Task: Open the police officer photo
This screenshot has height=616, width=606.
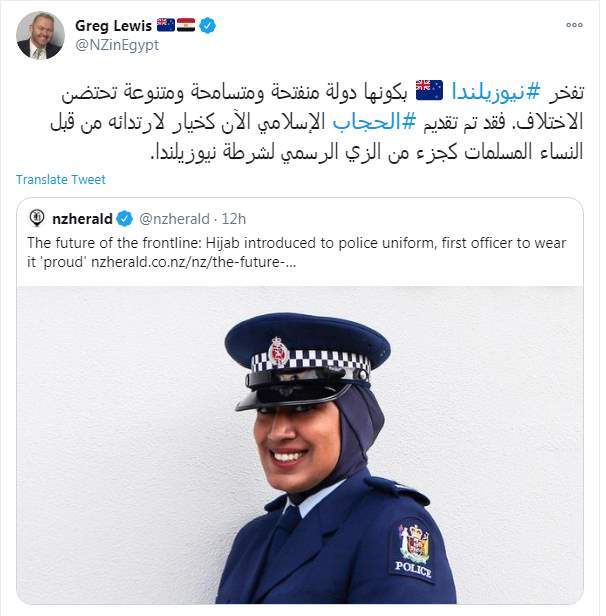Action: [300, 445]
